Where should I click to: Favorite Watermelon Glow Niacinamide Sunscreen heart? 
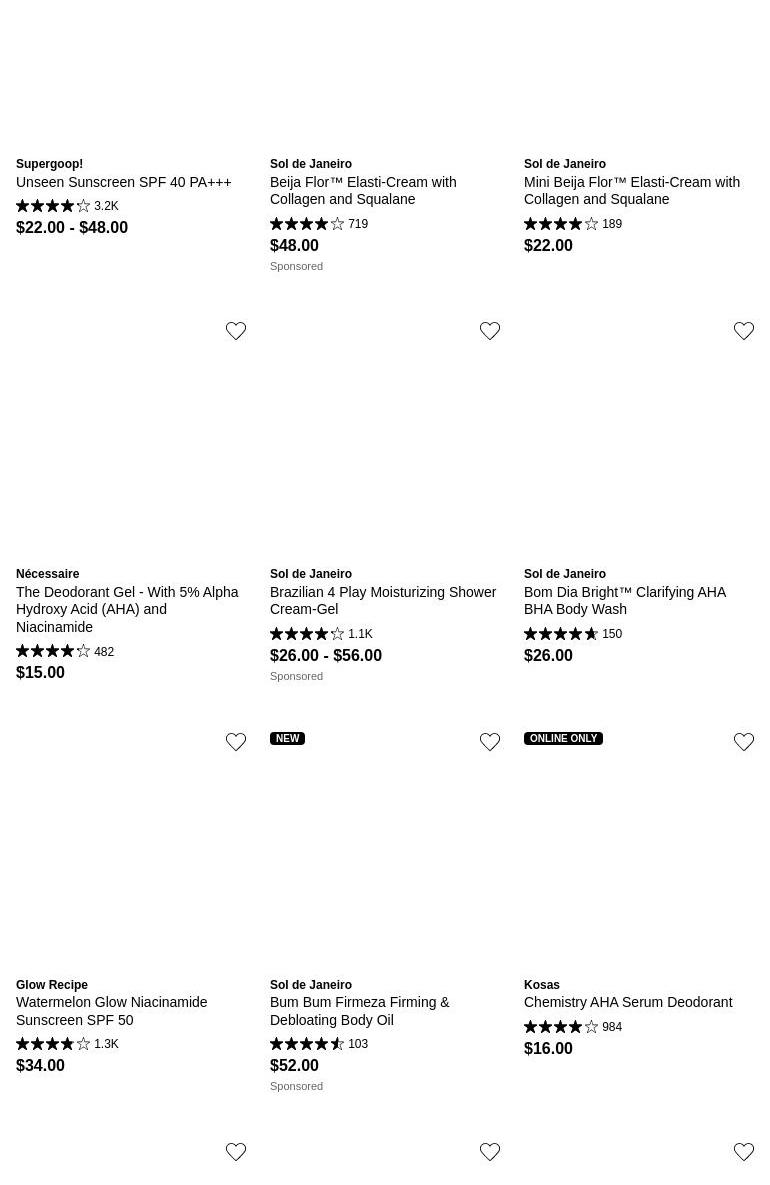[236, 742]
